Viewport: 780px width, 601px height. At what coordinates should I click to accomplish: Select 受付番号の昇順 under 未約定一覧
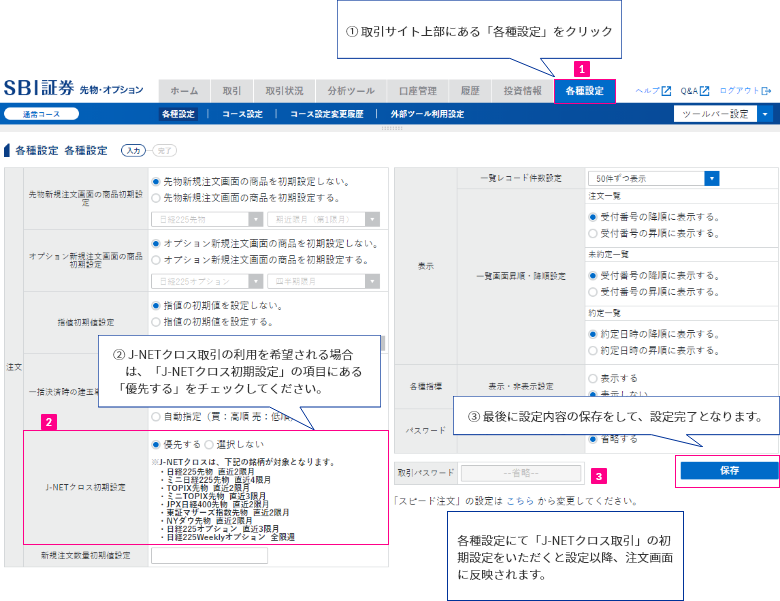click(592, 292)
